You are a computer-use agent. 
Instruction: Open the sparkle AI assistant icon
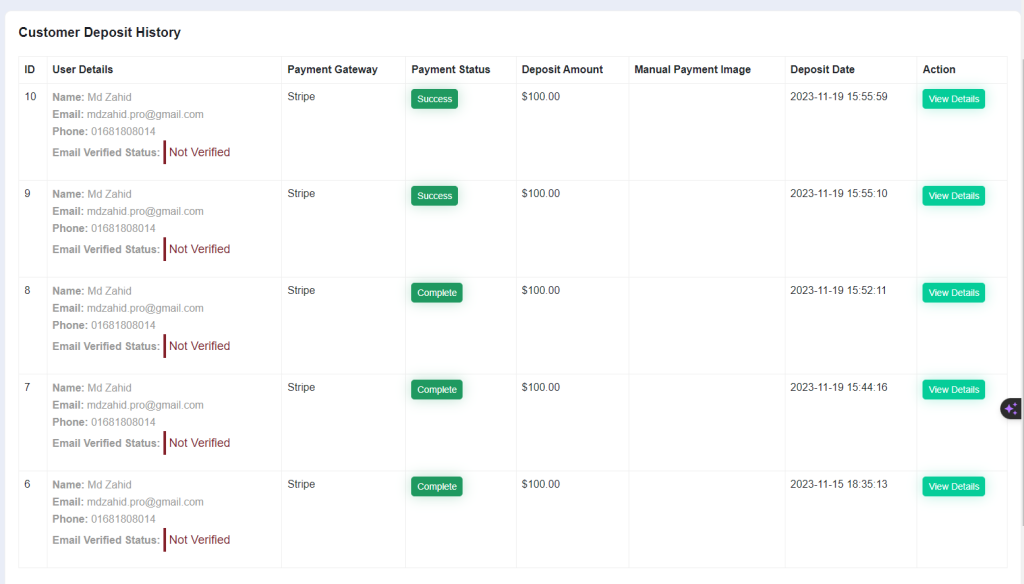1011,409
